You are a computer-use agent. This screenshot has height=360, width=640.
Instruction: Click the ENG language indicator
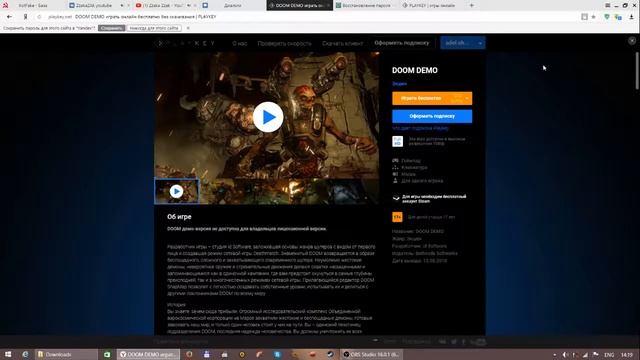pos(609,355)
